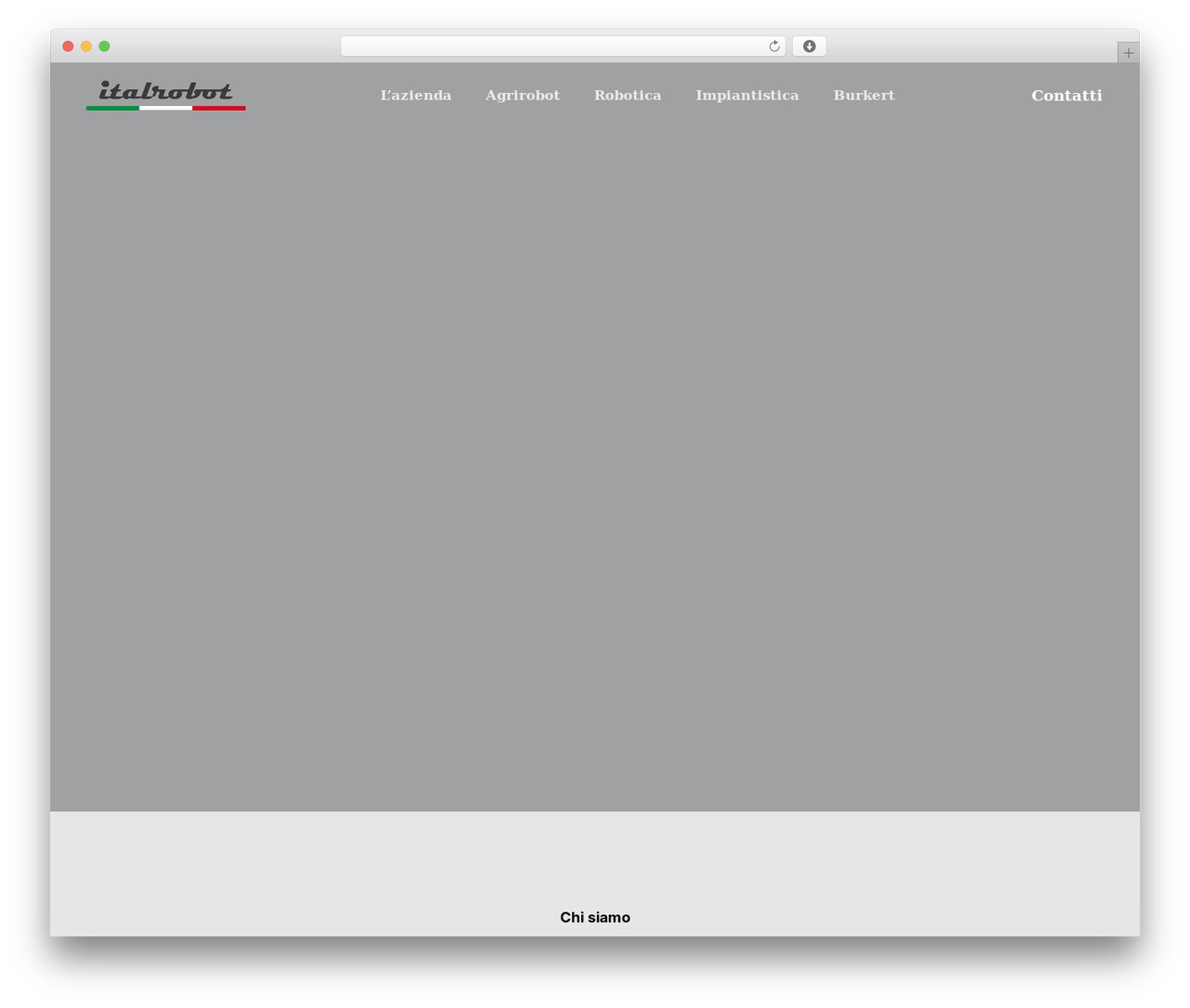Minimize the window with yellow button
The image size is (1190, 1008).
(x=86, y=46)
